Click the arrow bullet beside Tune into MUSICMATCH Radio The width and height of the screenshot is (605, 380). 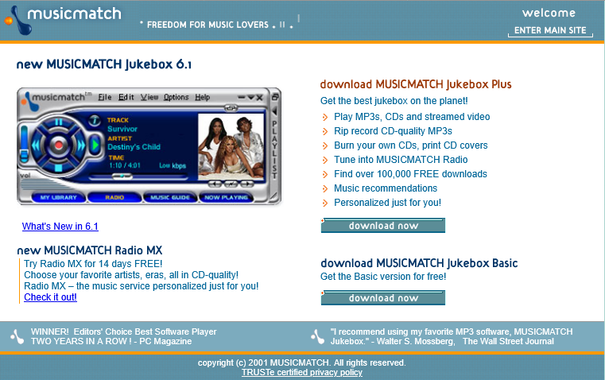tap(325, 160)
